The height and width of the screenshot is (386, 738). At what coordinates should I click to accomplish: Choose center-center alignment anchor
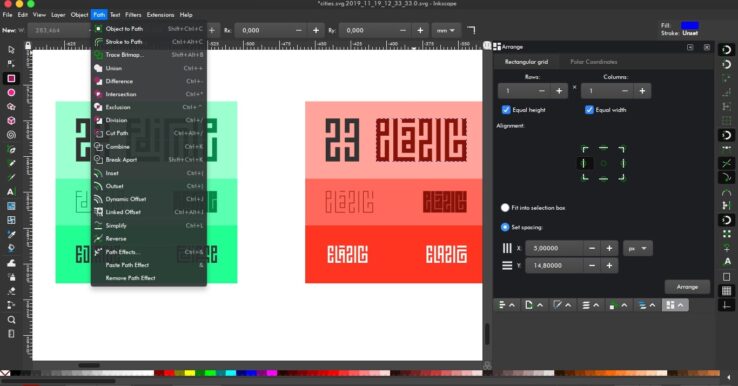pyautogui.click(x=603, y=163)
